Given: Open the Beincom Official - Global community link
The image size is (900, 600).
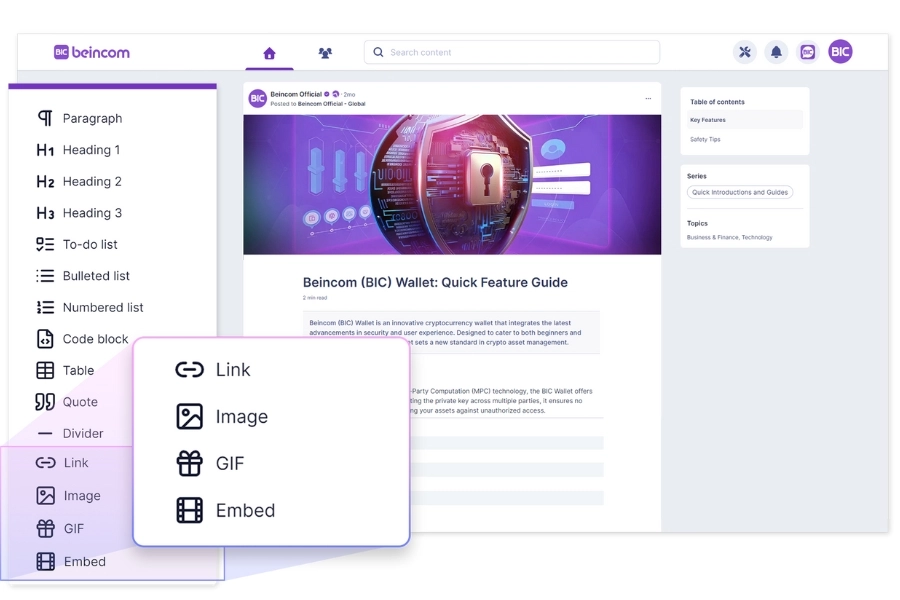Looking at the screenshot, I should [331, 104].
